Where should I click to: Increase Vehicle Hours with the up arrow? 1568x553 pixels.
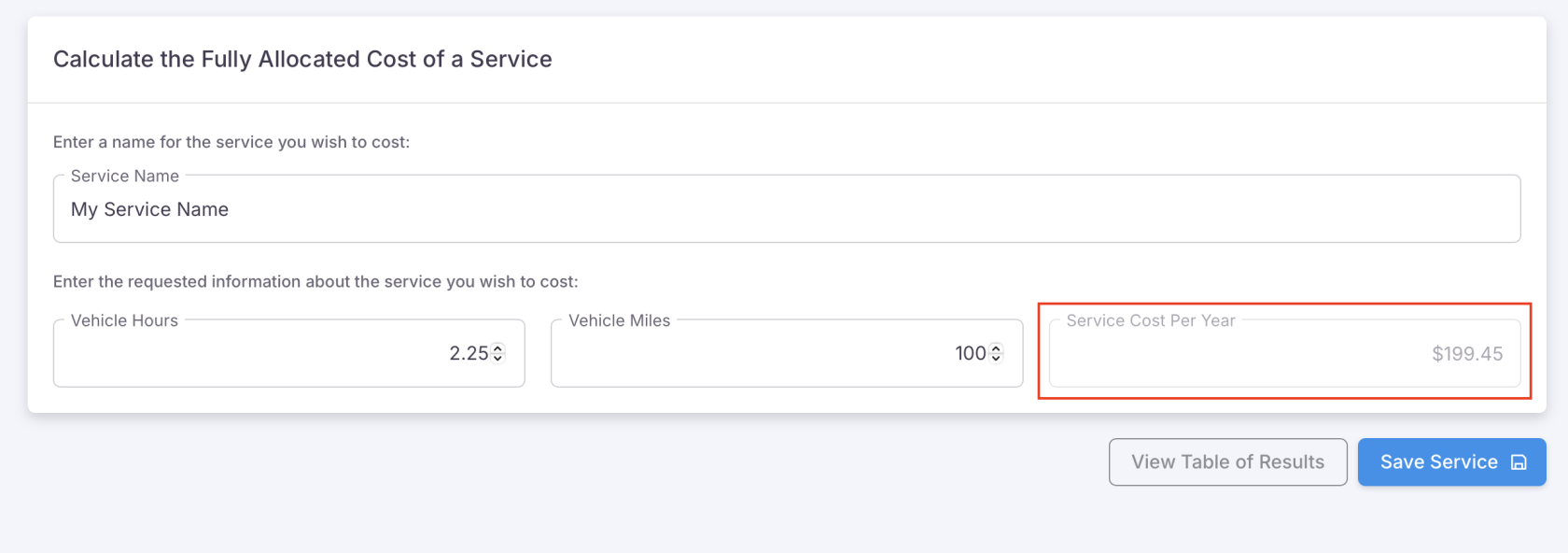[x=497, y=348]
